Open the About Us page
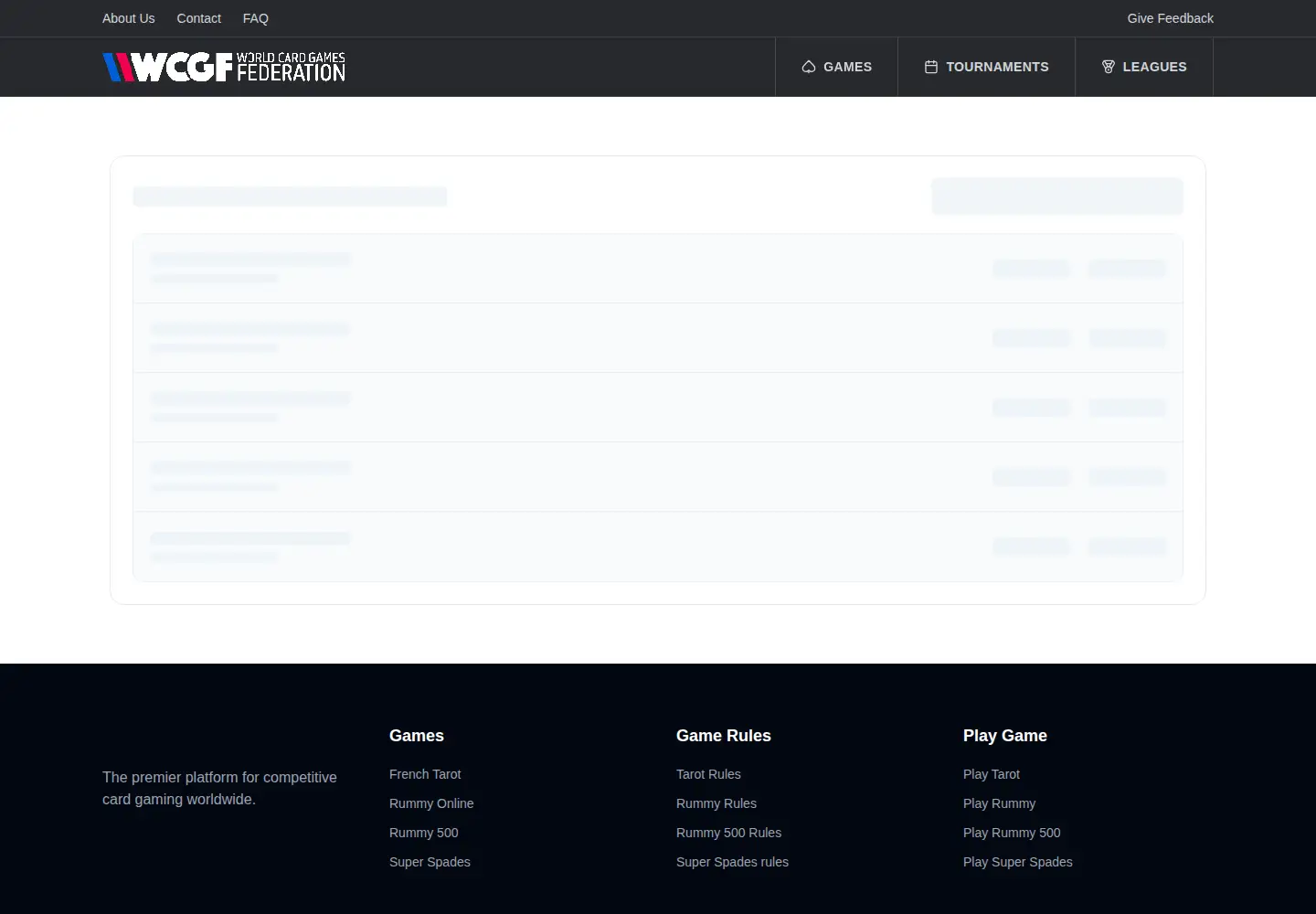The width and height of the screenshot is (1316, 914). (x=128, y=18)
